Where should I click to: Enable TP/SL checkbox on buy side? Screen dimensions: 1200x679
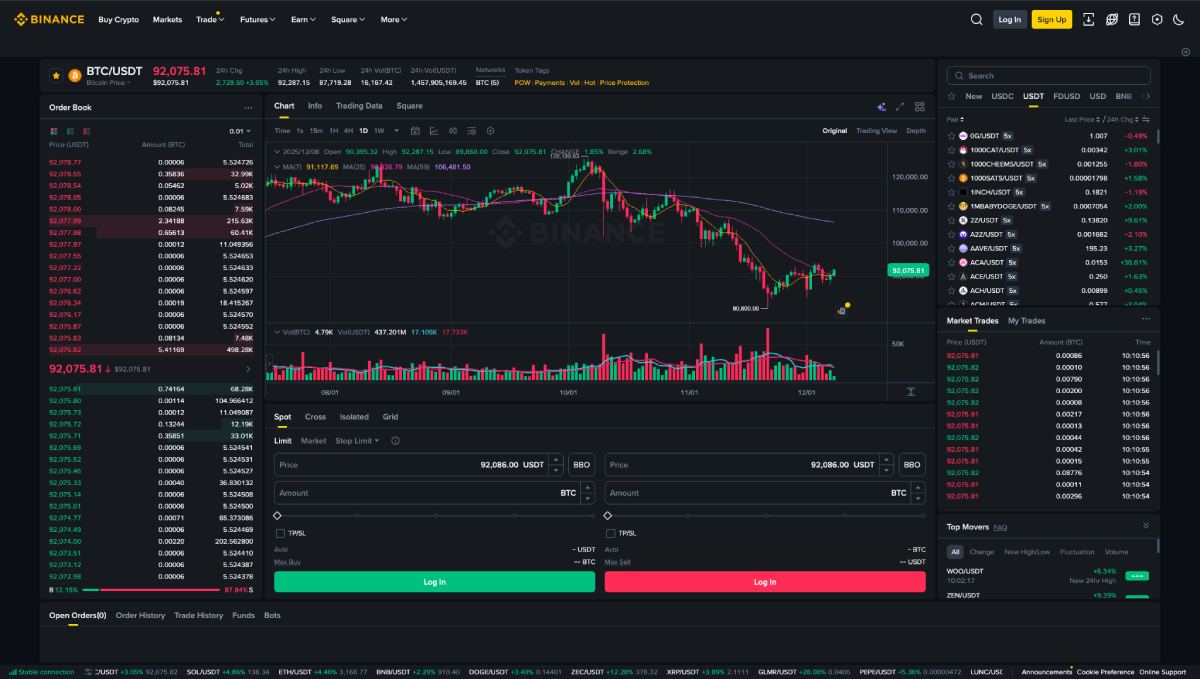[279, 533]
